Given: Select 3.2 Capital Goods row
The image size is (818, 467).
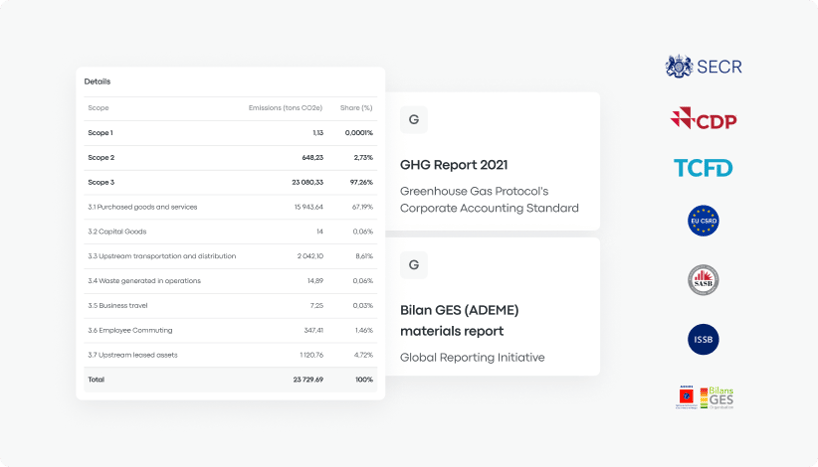Looking at the screenshot, I should coord(230,232).
